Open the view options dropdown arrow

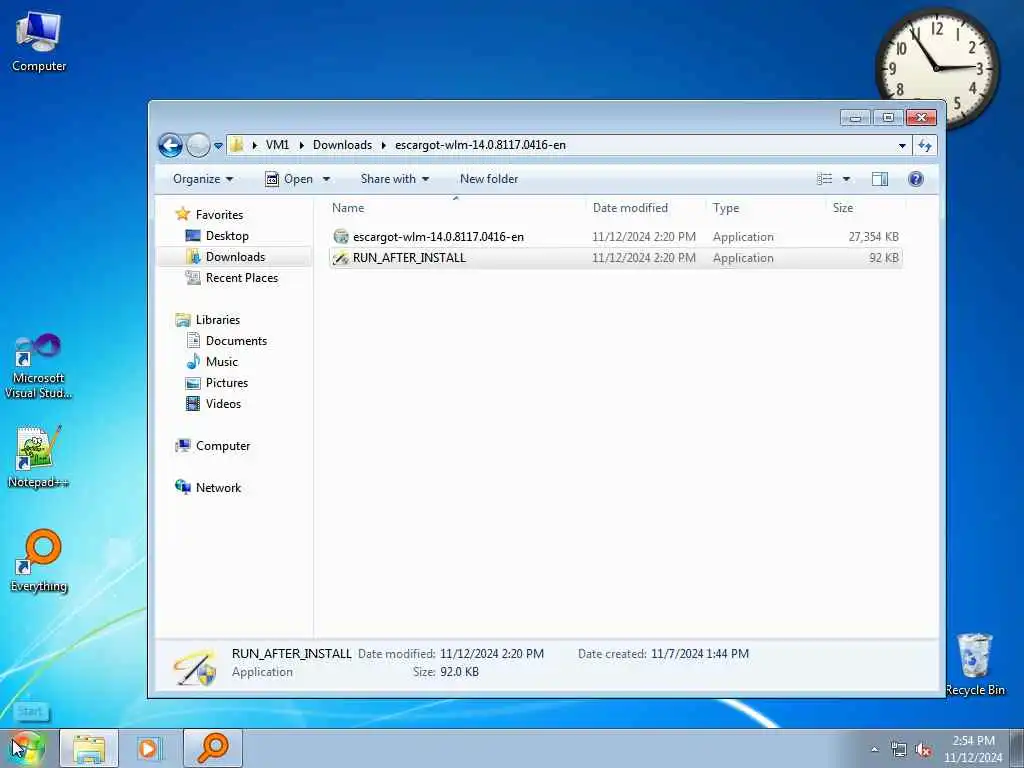pyautogui.click(x=846, y=179)
